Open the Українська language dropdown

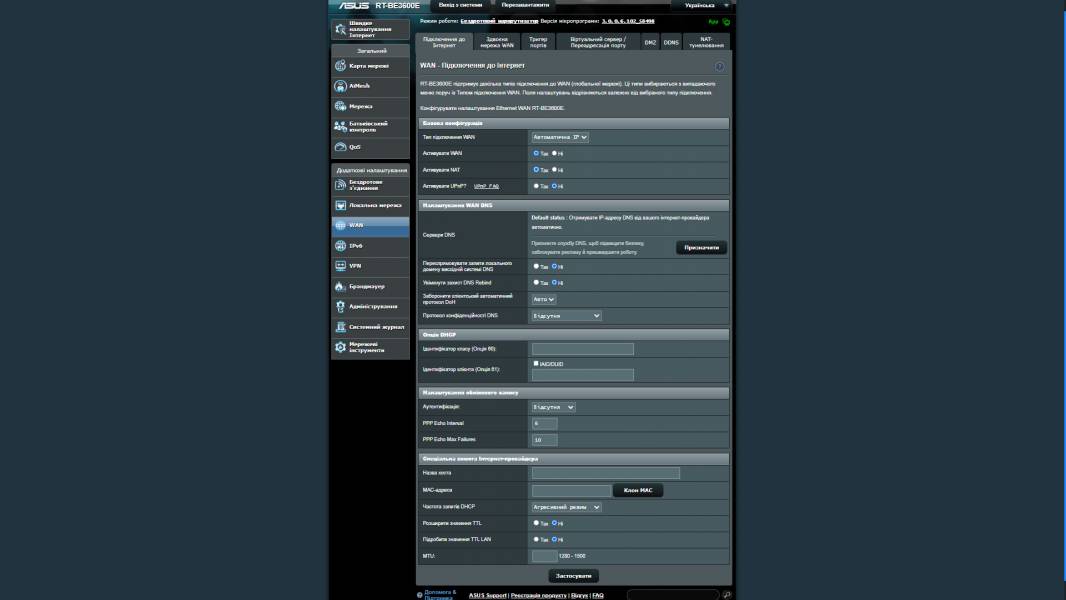[704, 5]
